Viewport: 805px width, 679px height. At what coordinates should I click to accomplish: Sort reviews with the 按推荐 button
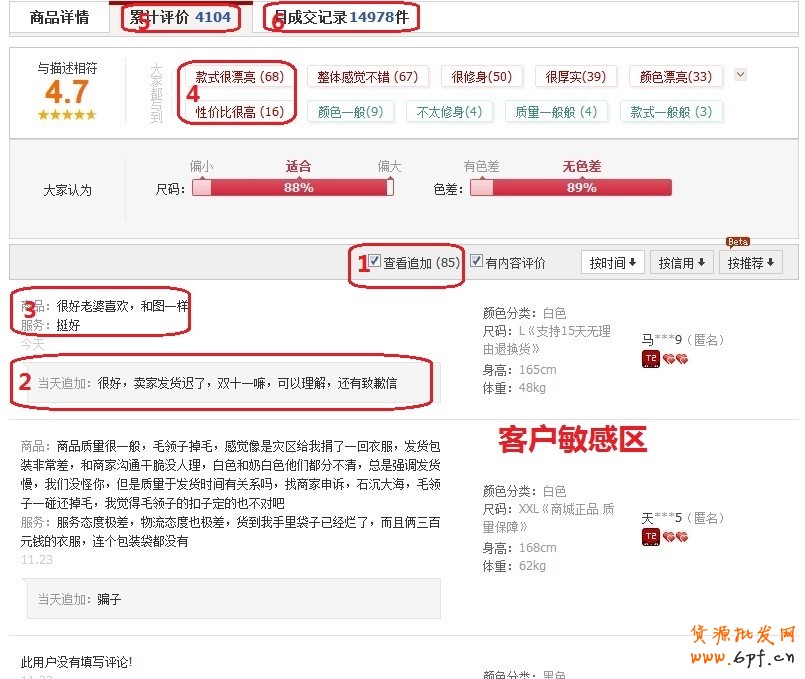click(751, 263)
